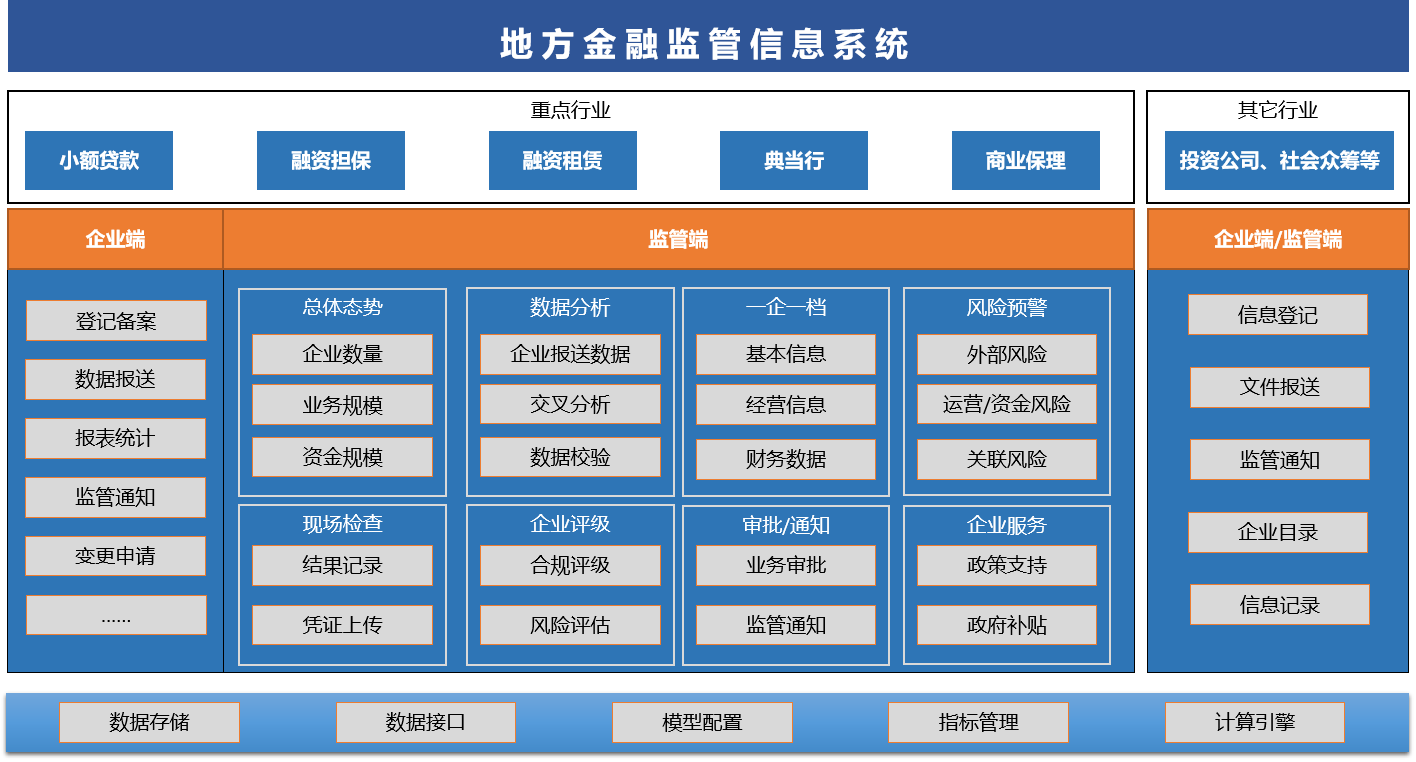Image resolution: width=1416 pixels, height=762 pixels.
Task: Open 交叉分析 under 数据分析
Action: [x=570, y=404]
